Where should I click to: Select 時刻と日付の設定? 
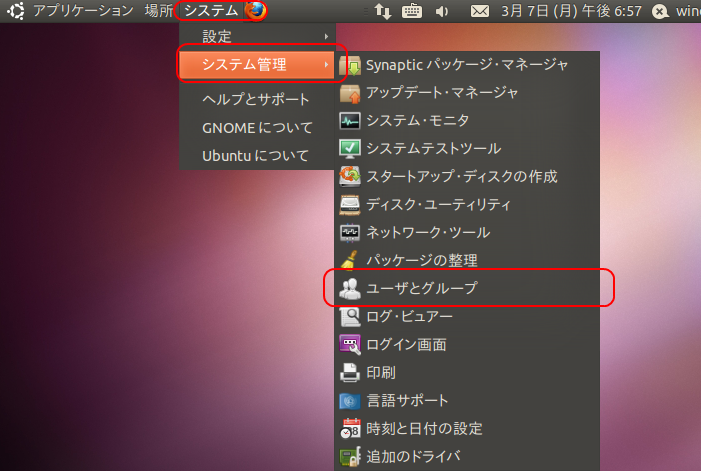click(467, 429)
